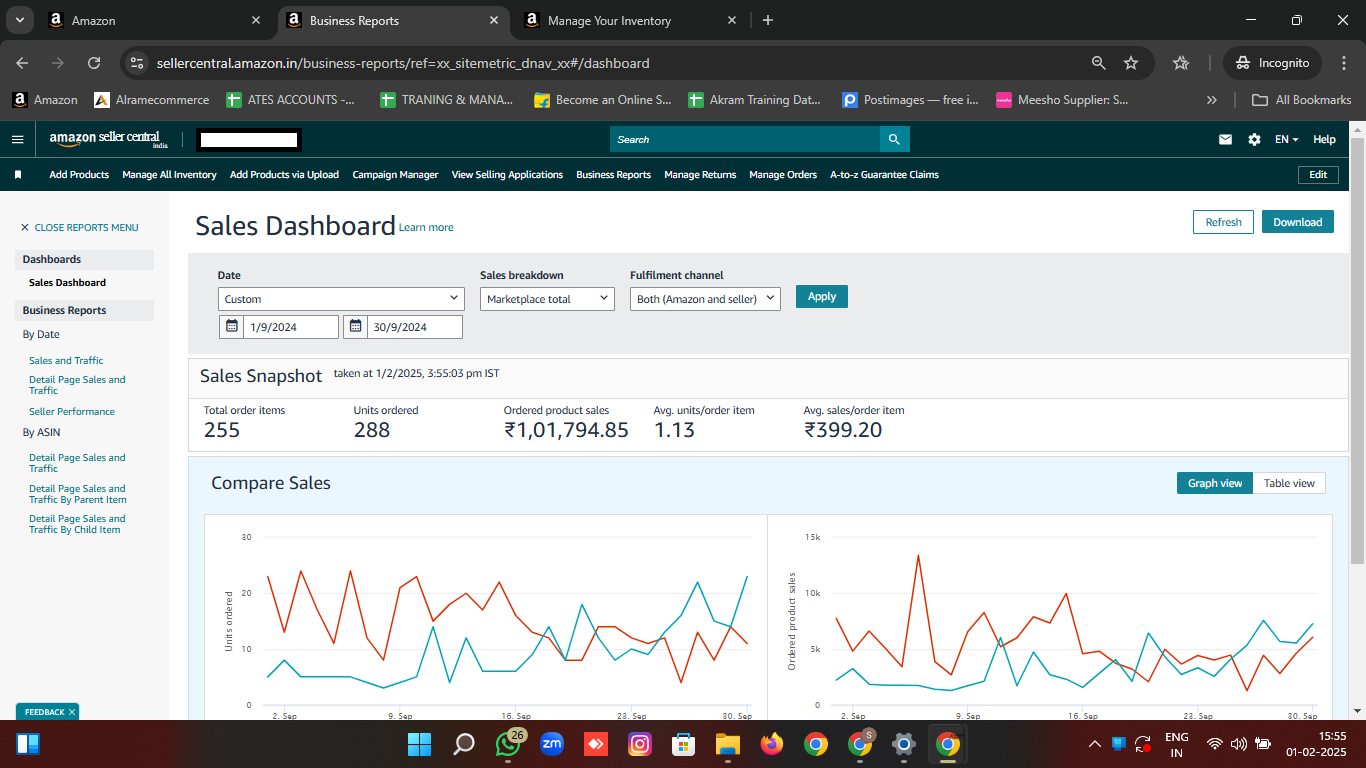Open the settings gear icon
This screenshot has width=1366, height=768.
1254,140
